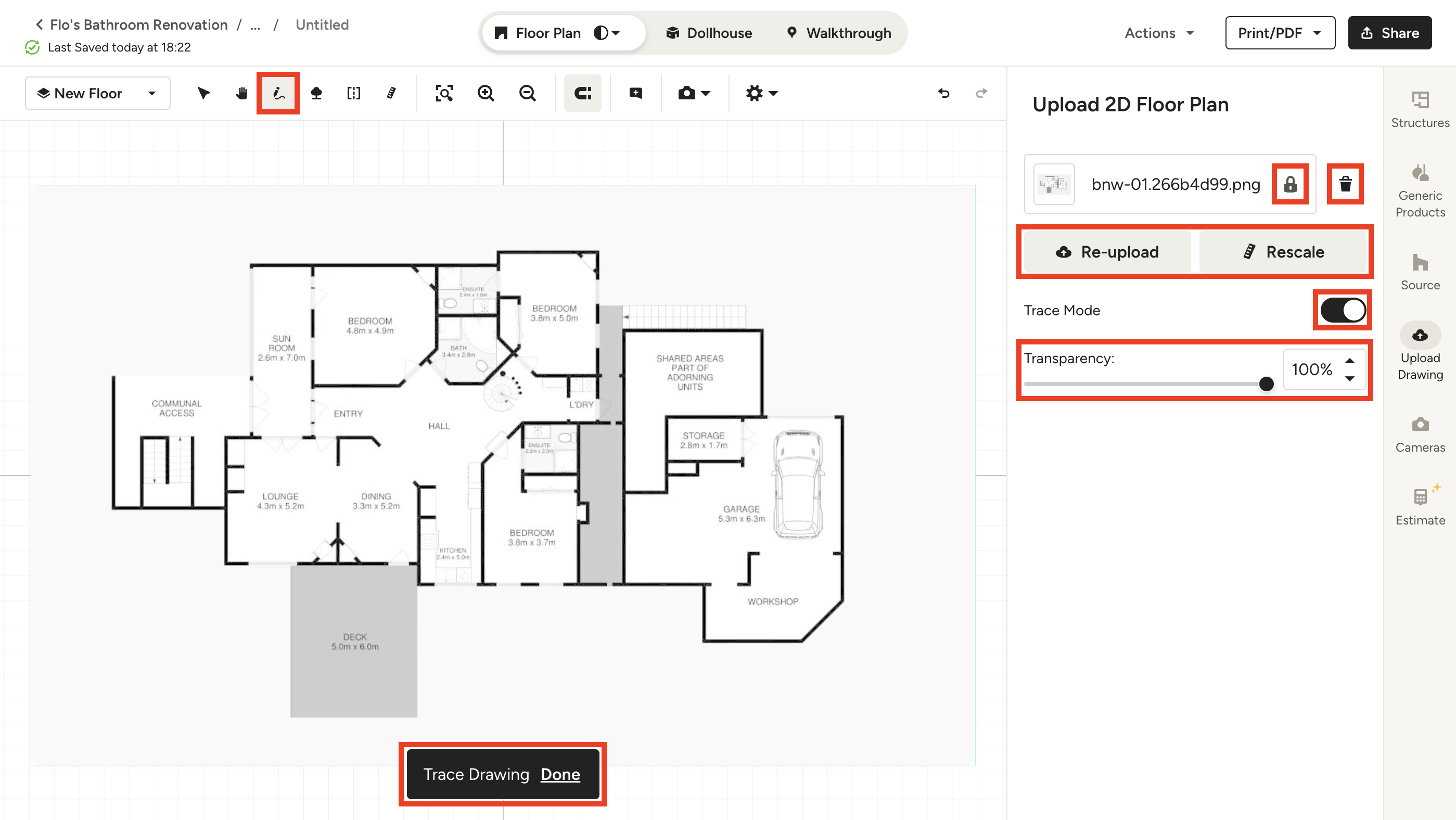The image size is (1456, 820).
Task: Expand the Print/PDF dropdown
Action: (1280, 33)
